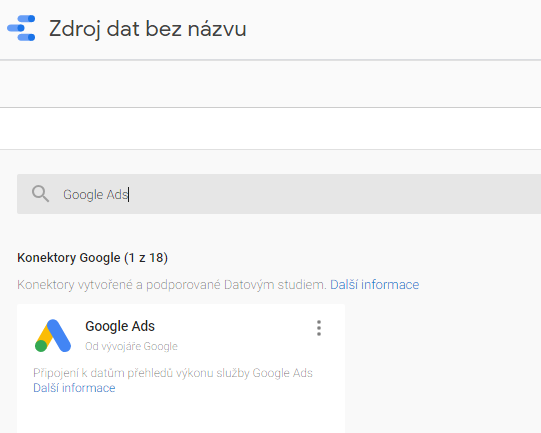Open 'Další informace' link beside Datovým studiem
Viewport: 541px width, 433px height.
(375, 285)
